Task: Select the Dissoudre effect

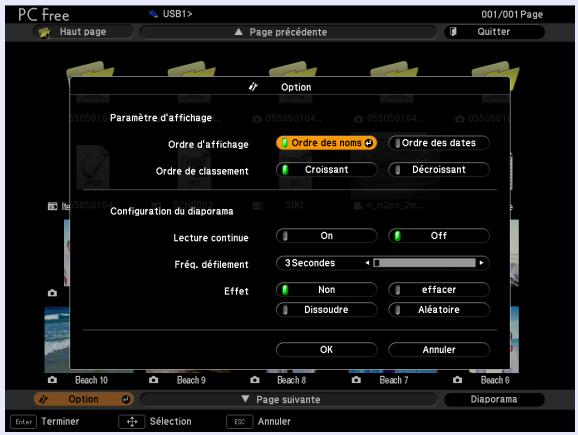Action: point(327,310)
